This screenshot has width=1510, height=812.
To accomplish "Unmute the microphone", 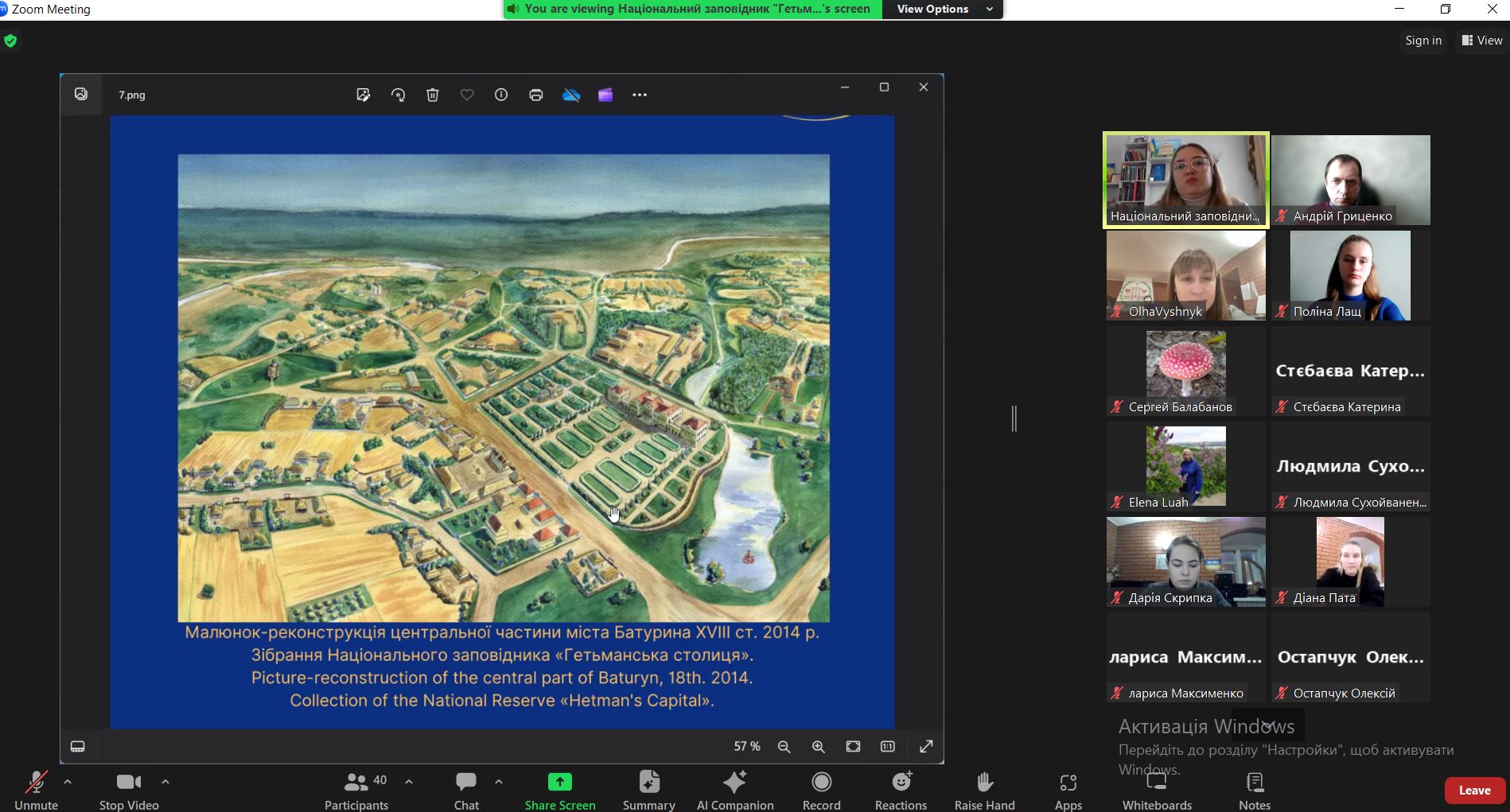I will point(36,791).
